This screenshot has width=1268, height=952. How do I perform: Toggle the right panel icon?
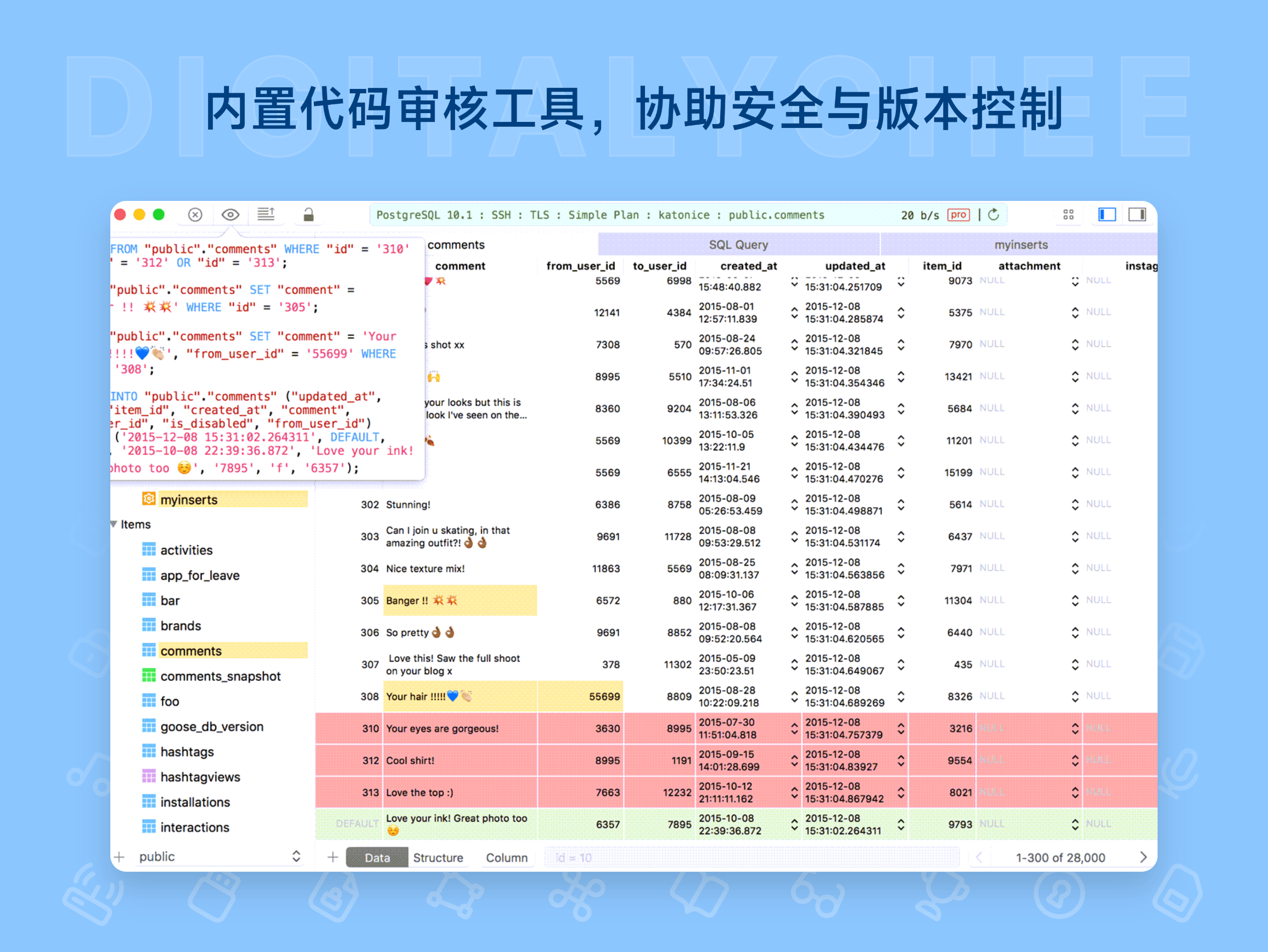1137,214
